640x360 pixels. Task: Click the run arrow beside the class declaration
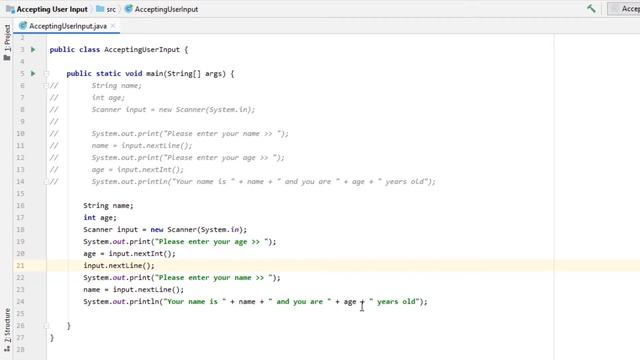point(33,49)
